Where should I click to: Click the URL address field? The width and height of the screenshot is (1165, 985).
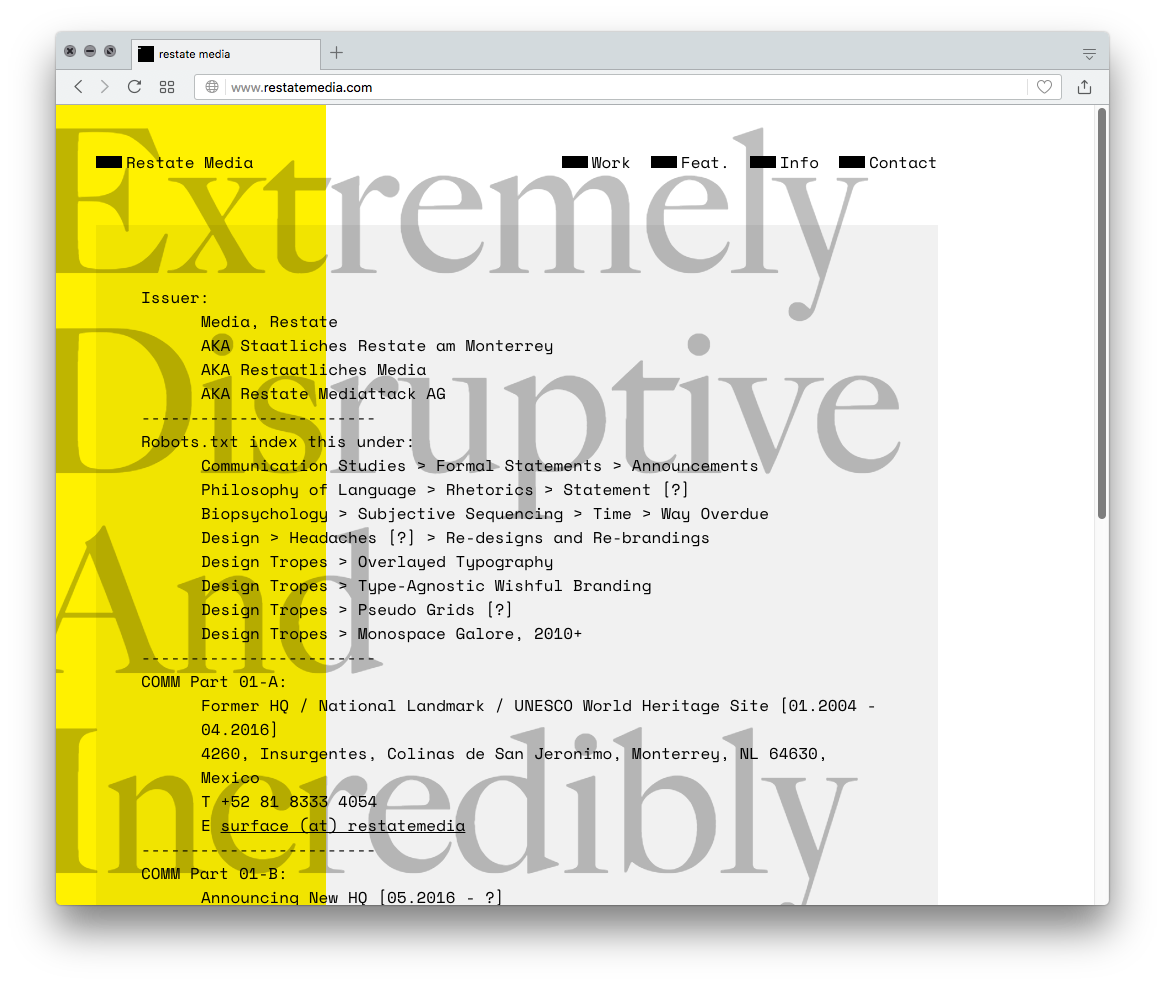coord(620,87)
